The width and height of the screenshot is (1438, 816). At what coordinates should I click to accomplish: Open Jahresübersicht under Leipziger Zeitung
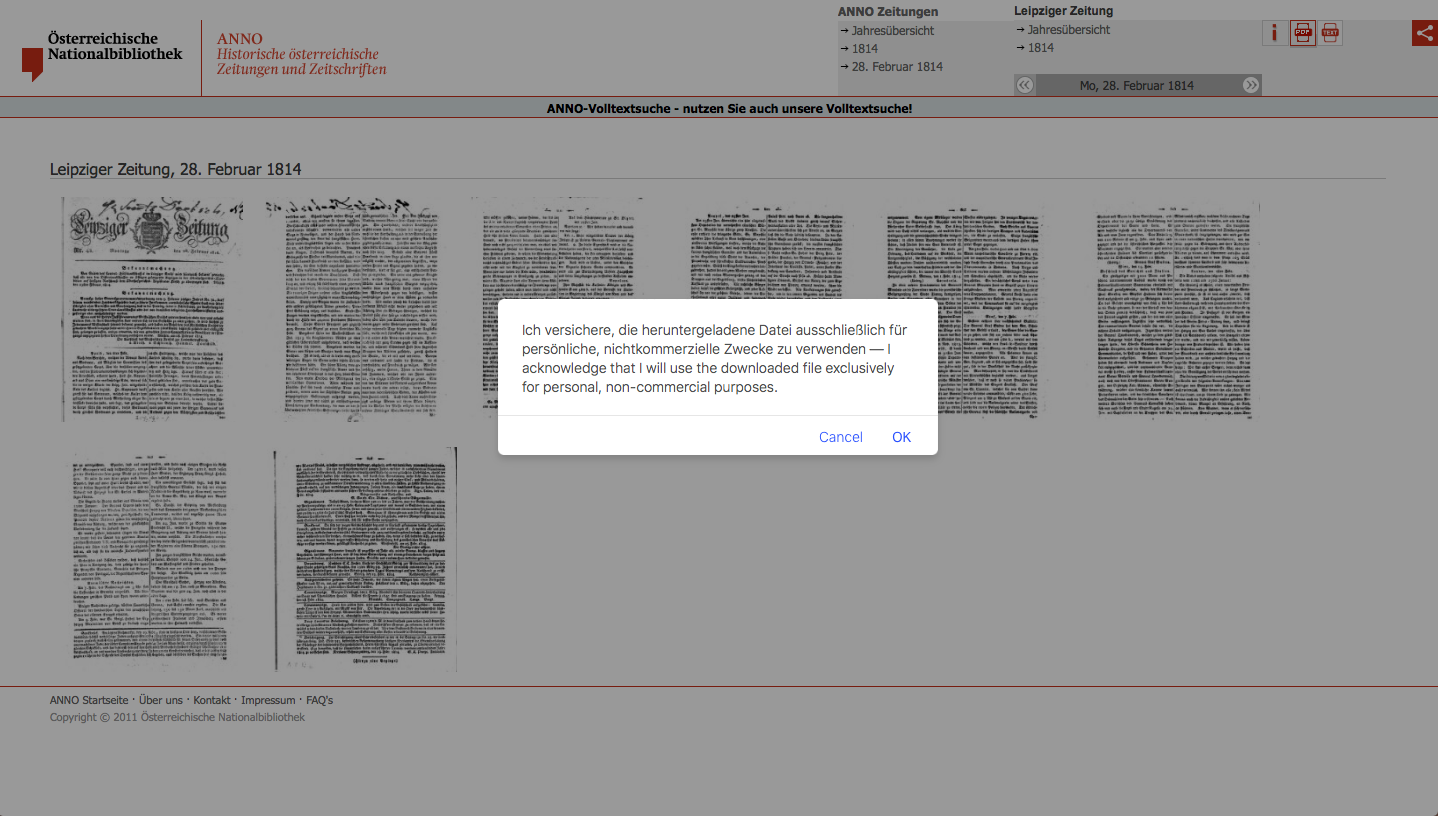(x=1068, y=29)
